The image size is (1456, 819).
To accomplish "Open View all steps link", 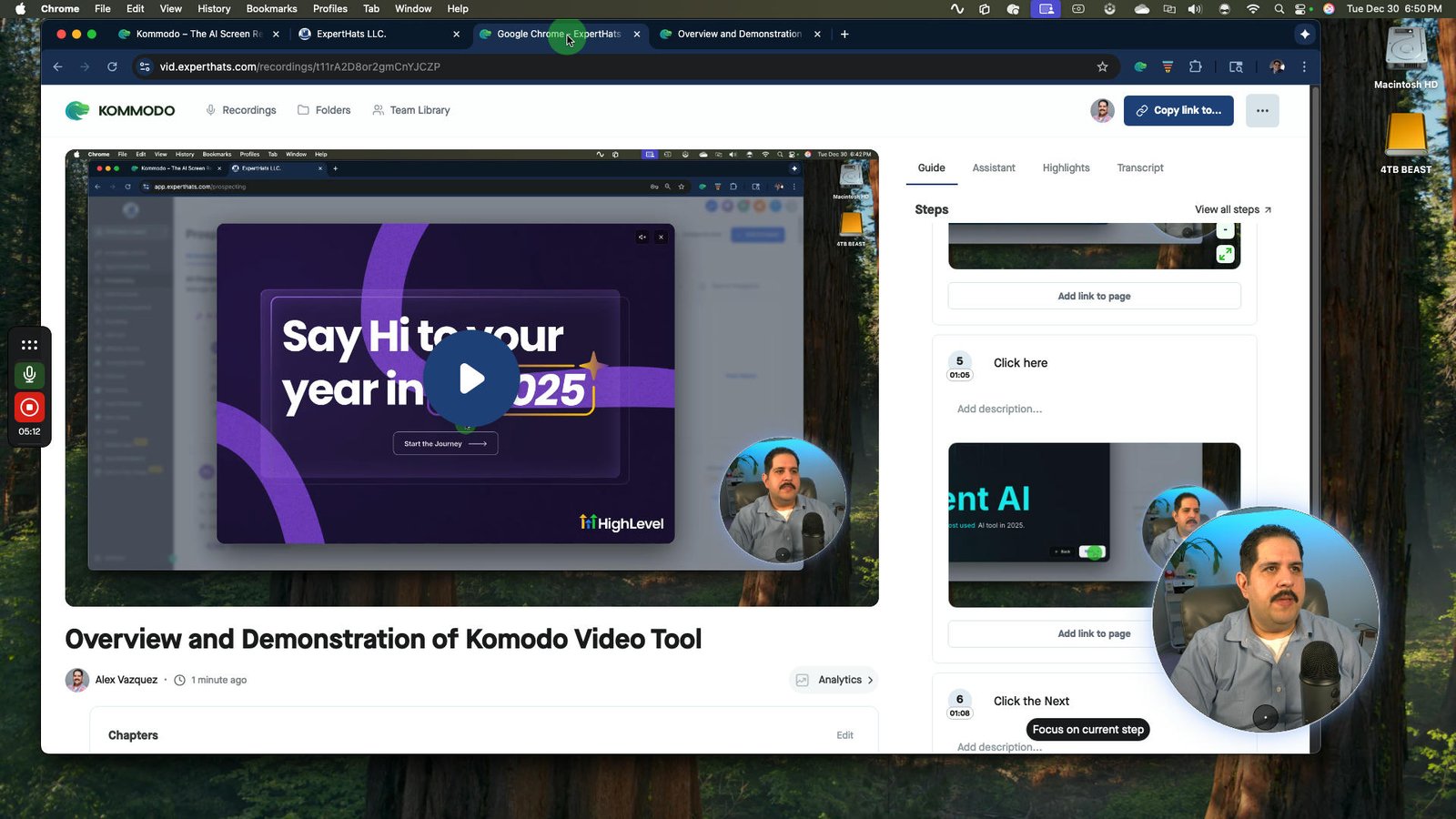I will (1233, 209).
